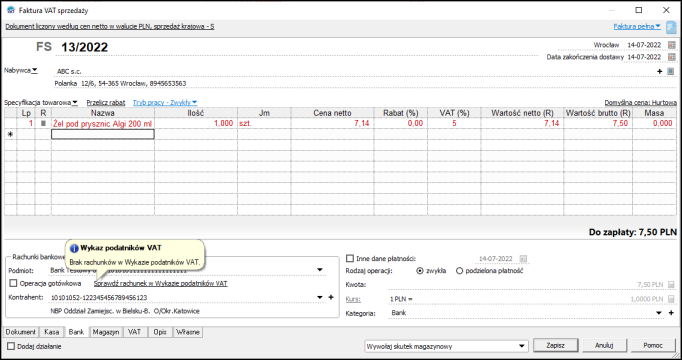Click the empty Nazwa cell in new row

(103, 134)
